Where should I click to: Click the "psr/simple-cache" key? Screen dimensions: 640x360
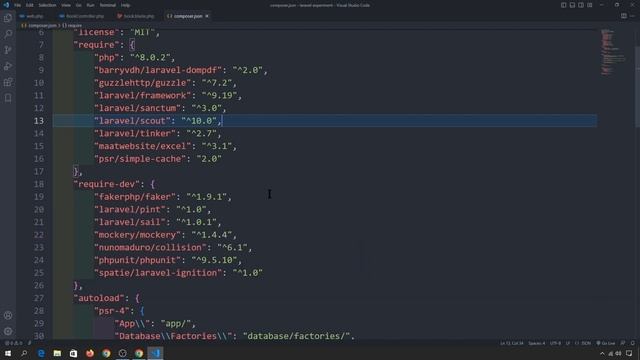click(140, 159)
